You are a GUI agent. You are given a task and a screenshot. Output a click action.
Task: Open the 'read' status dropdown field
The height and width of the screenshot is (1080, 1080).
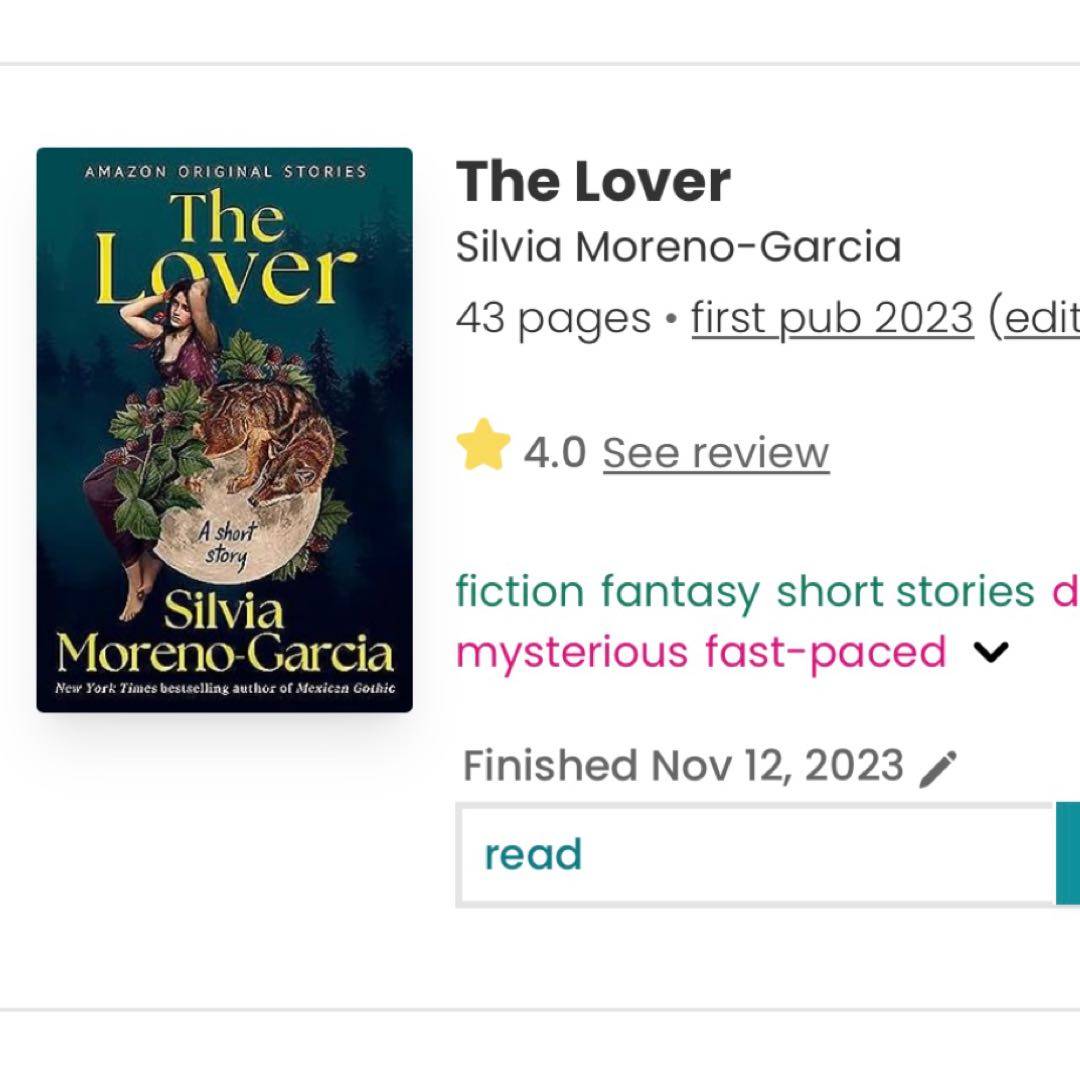756,854
